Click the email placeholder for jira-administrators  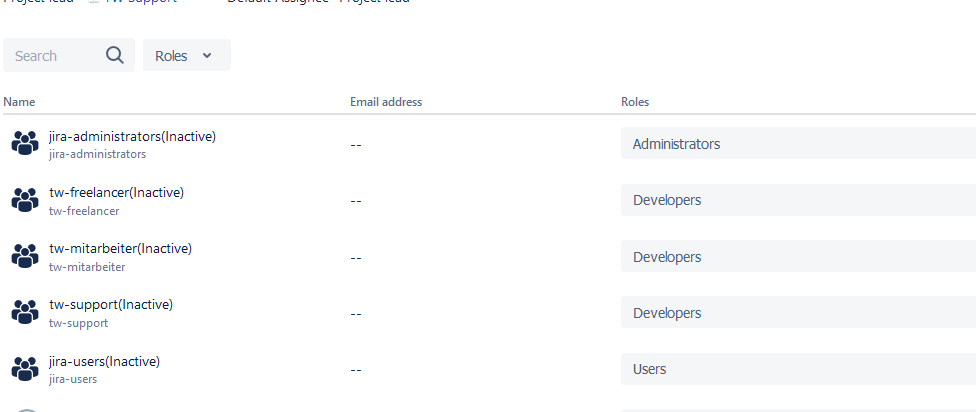pyautogui.click(x=356, y=145)
